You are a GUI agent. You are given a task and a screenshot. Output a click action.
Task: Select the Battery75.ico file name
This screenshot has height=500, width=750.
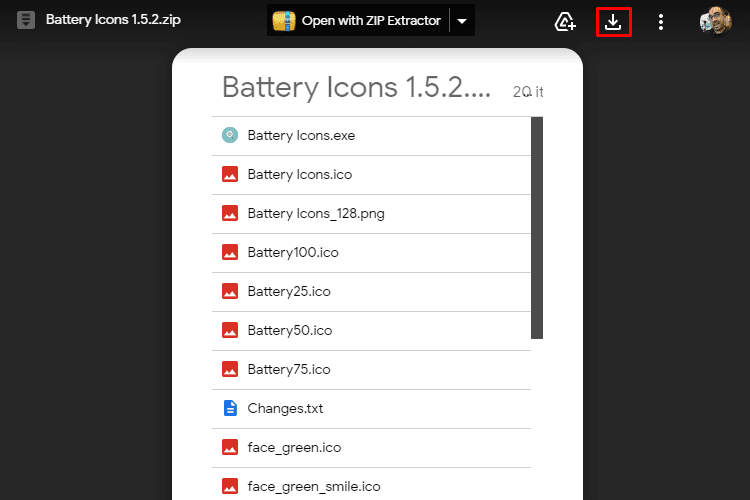[x=289, y=369]
